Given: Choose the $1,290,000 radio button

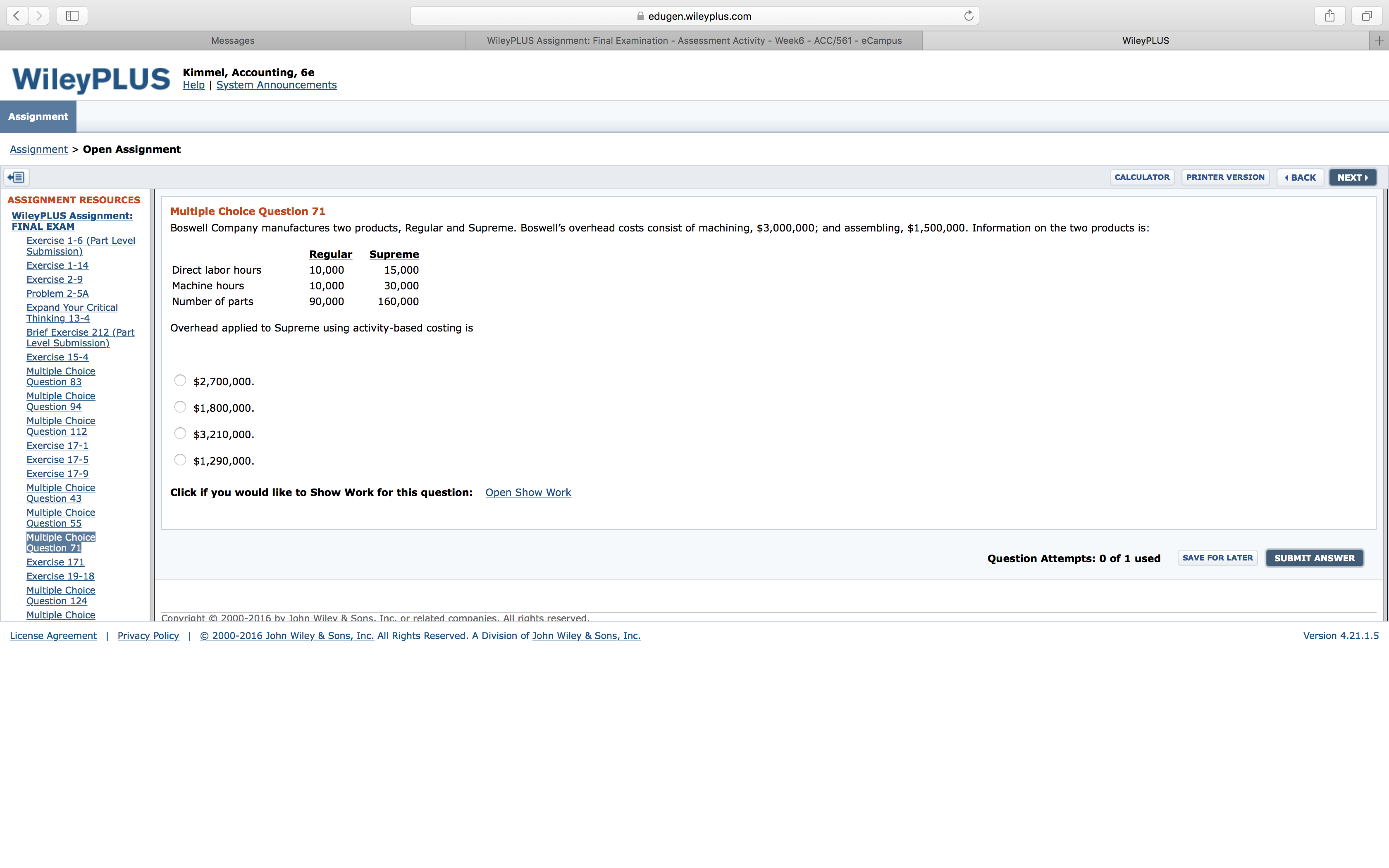Looking at the screenshot, I should (x=180, y=460).
